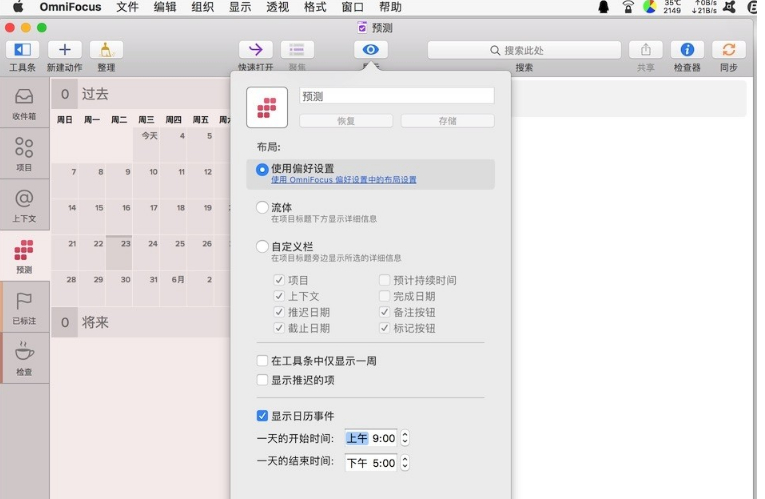The width and height of the screenshot is (765, 499).
Task: Toggle the 上下文 column checkbox
Action: (279, 296)
